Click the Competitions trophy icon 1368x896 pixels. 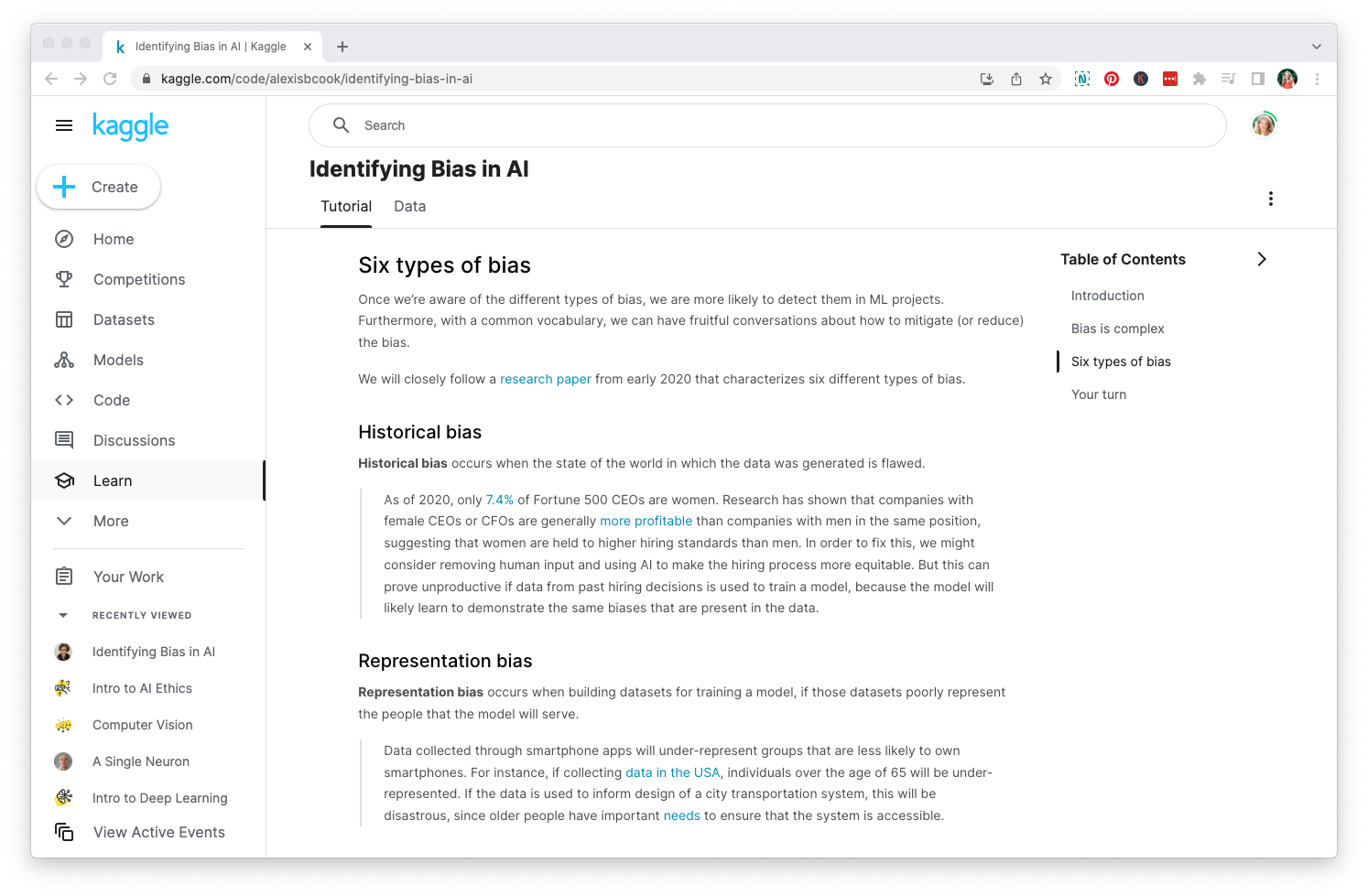(64, 279)
